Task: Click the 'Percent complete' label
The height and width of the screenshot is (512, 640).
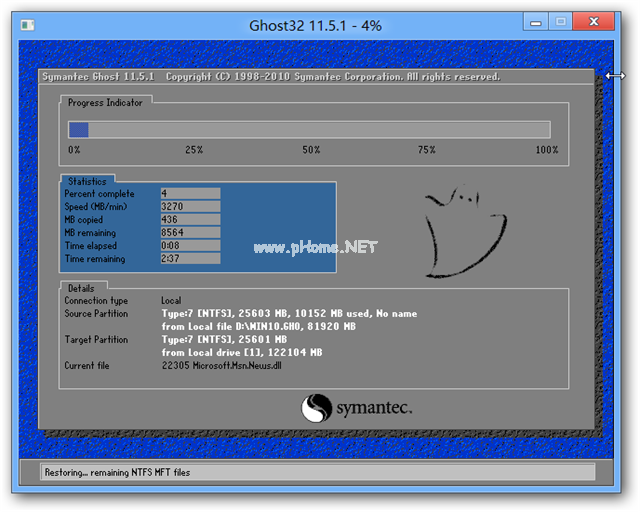Action: [99, 194]
